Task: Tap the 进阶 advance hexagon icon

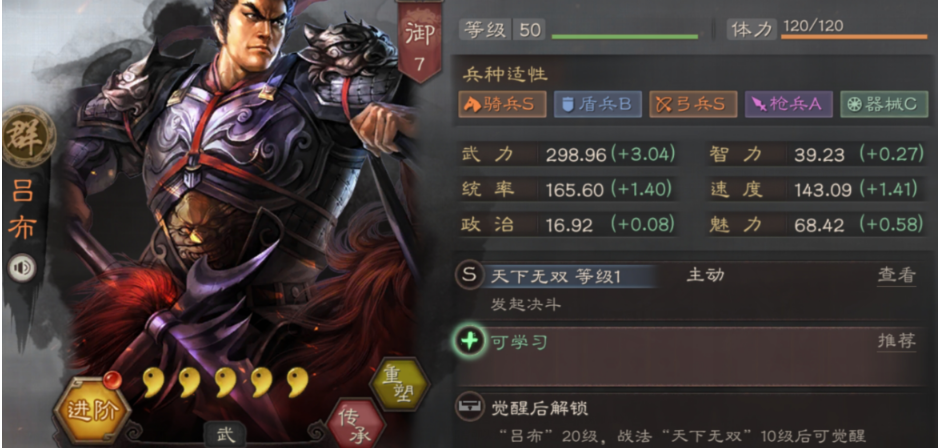Action: 91,409
